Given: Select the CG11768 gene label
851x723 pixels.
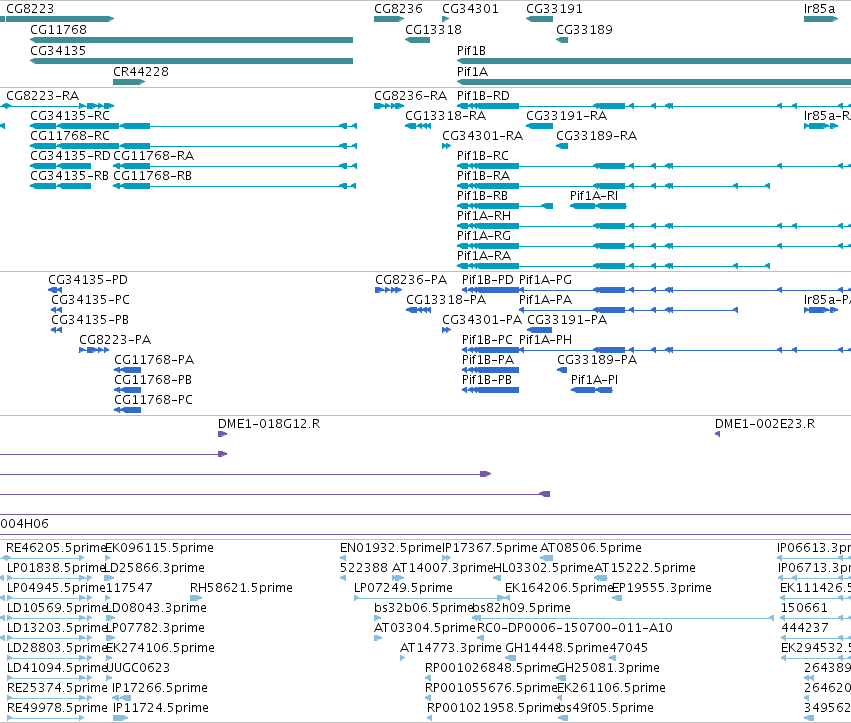Looking at the screenshot, I should [58, 29].
